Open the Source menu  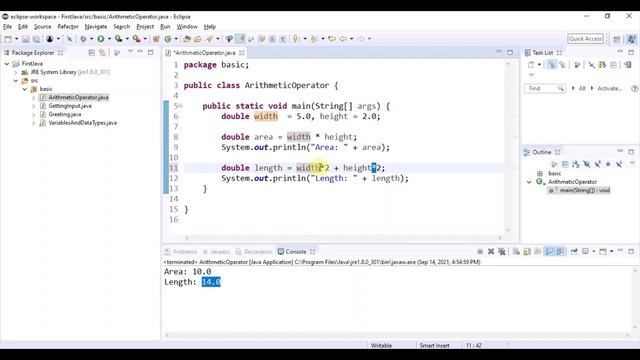click(42, 27)
